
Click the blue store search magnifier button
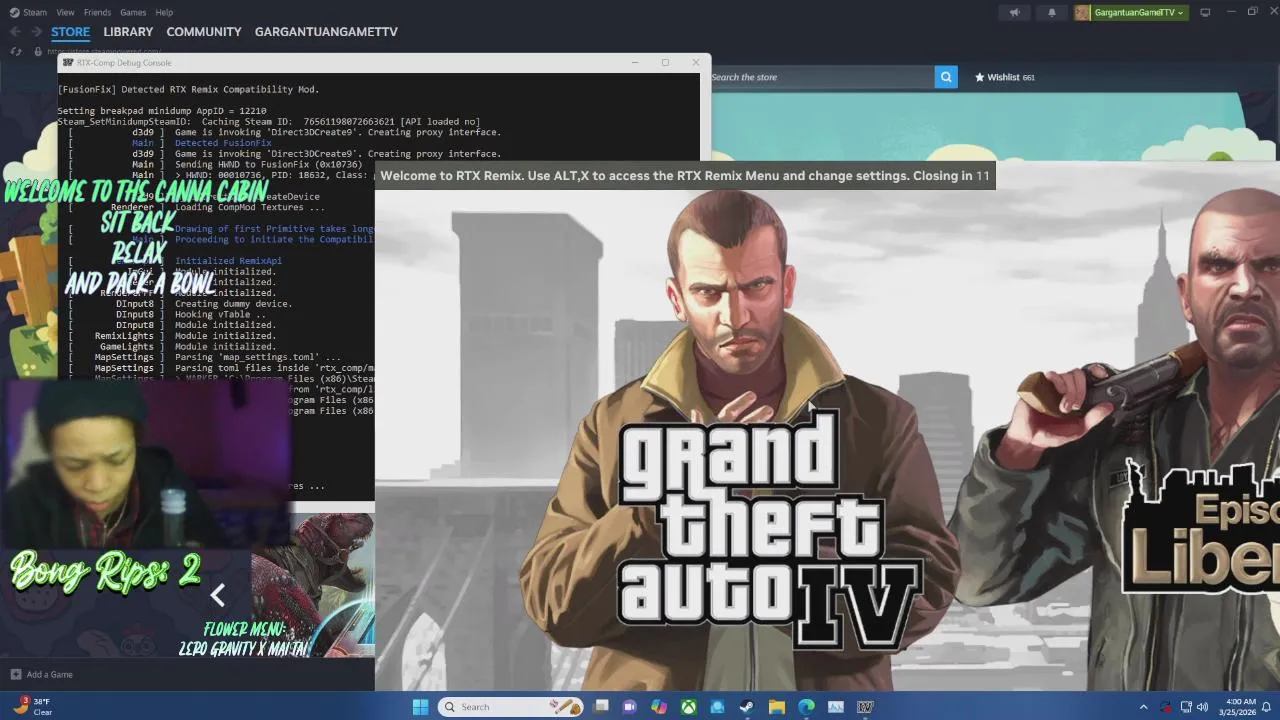click(946, 77)
